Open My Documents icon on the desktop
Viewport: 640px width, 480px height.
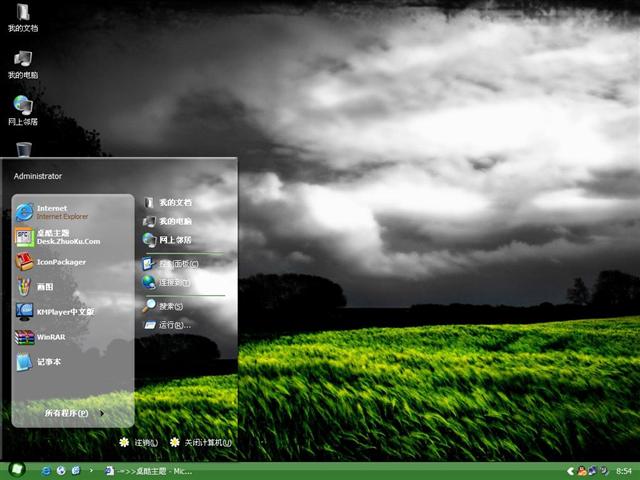pos(23,18)
